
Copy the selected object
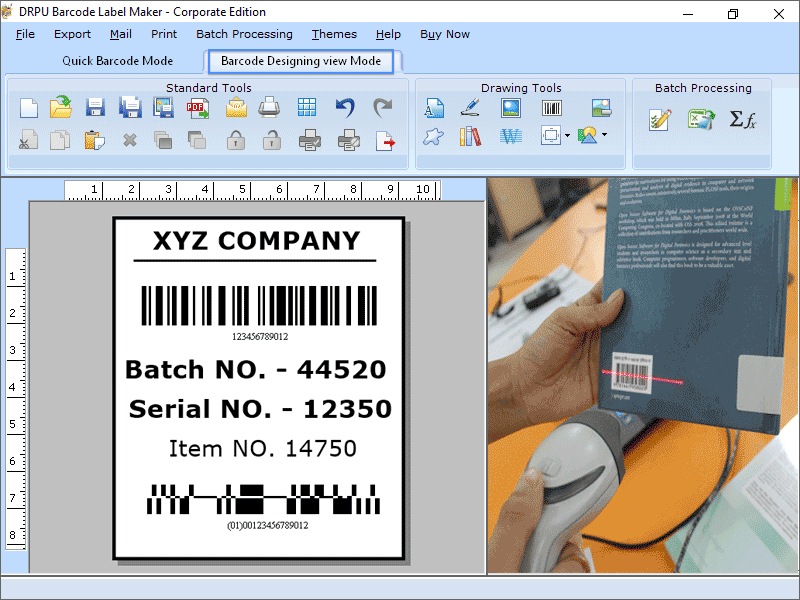60,140
